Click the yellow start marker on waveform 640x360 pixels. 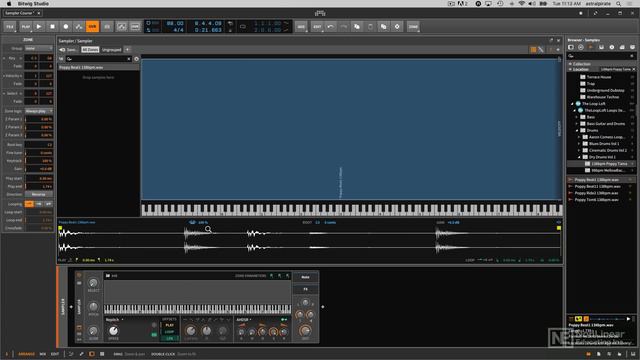click(x=60, y=228)
